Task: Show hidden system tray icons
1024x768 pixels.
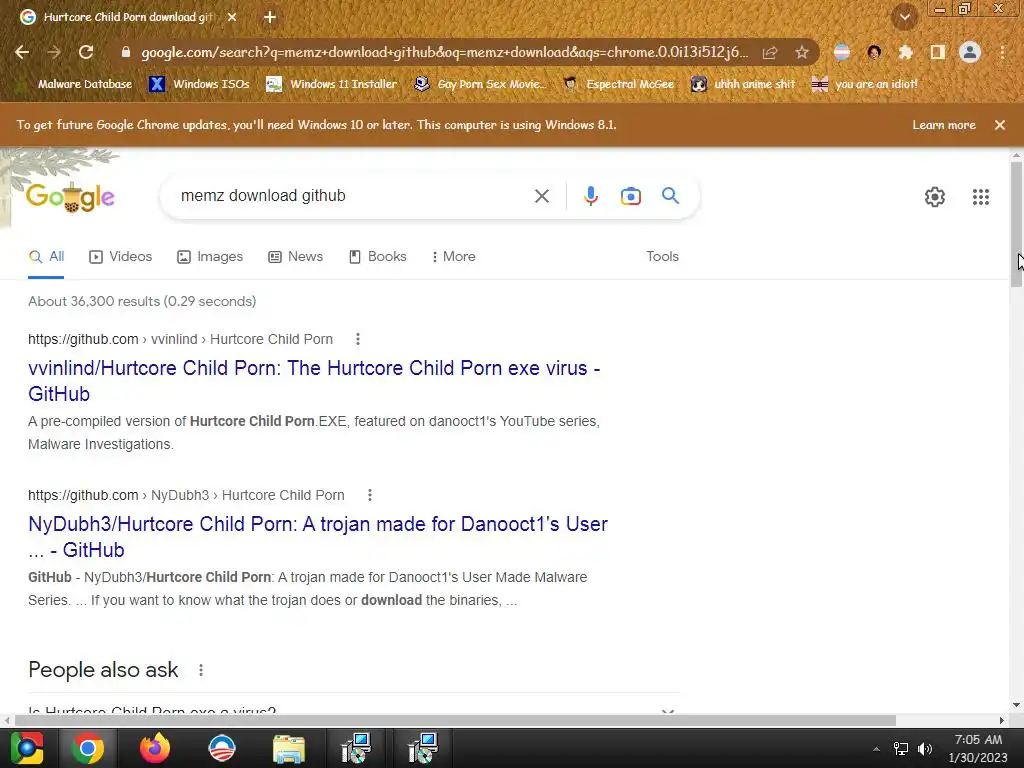Action: point(876,748)
